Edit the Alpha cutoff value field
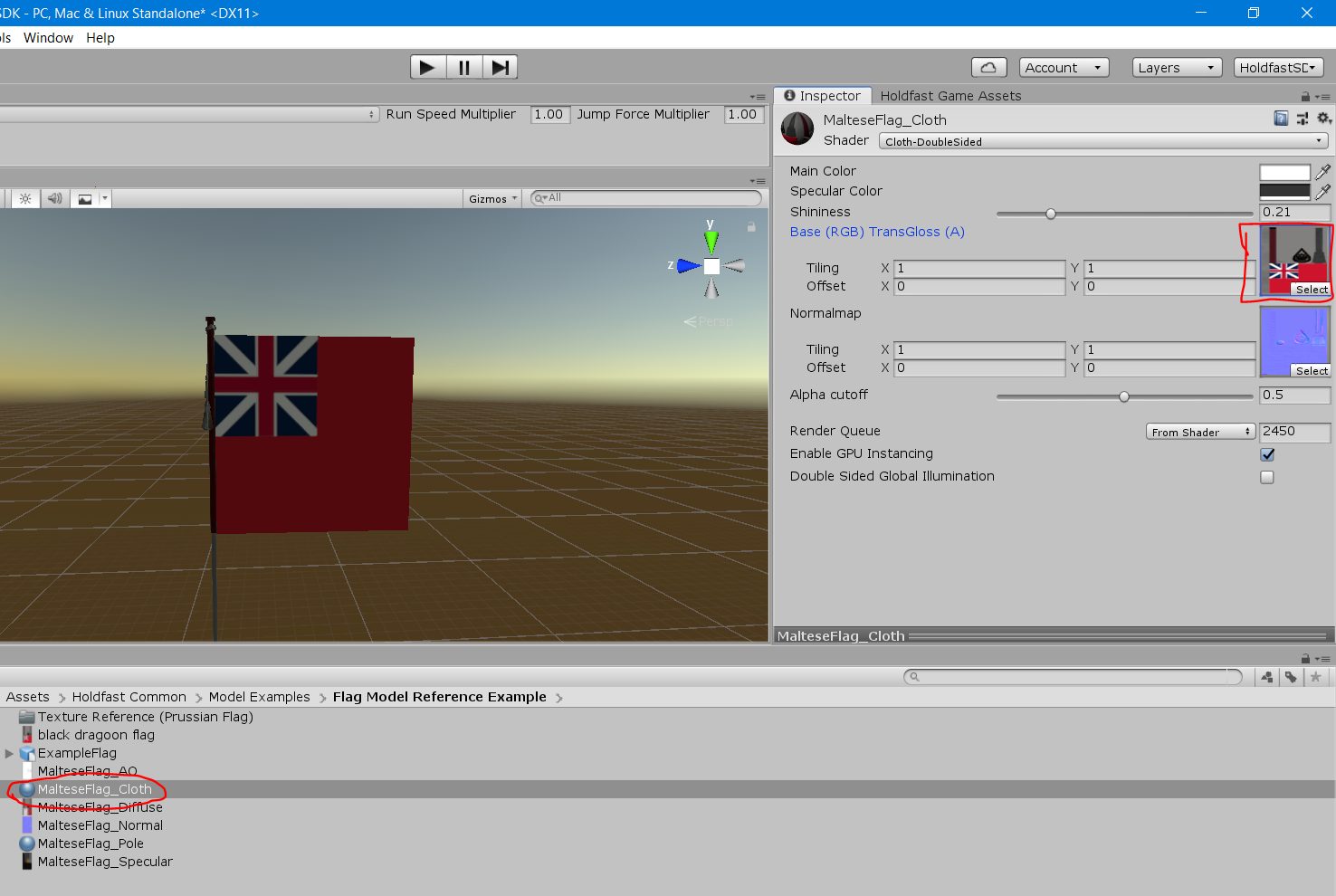Viewport: 1336px width, 896px height. 1294,395
